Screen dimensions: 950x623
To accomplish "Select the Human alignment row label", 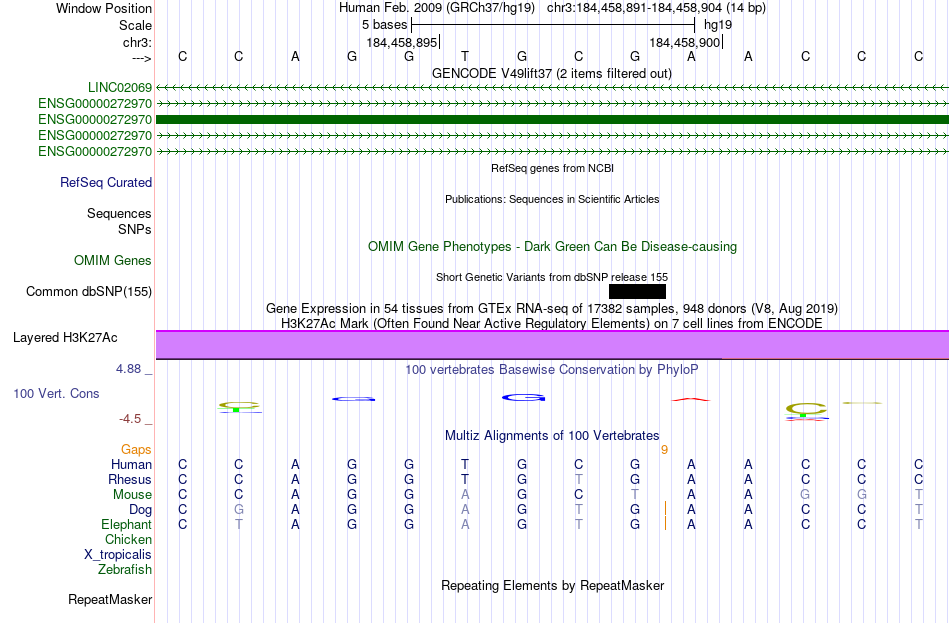I will [131, 465].
